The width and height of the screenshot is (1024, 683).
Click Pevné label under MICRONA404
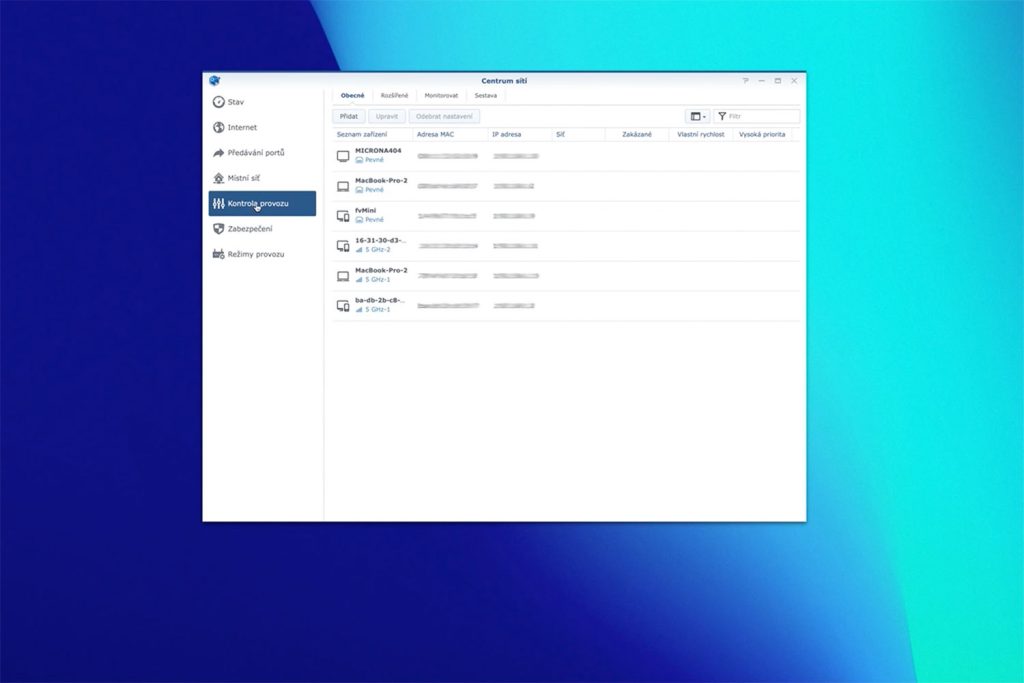374,160
